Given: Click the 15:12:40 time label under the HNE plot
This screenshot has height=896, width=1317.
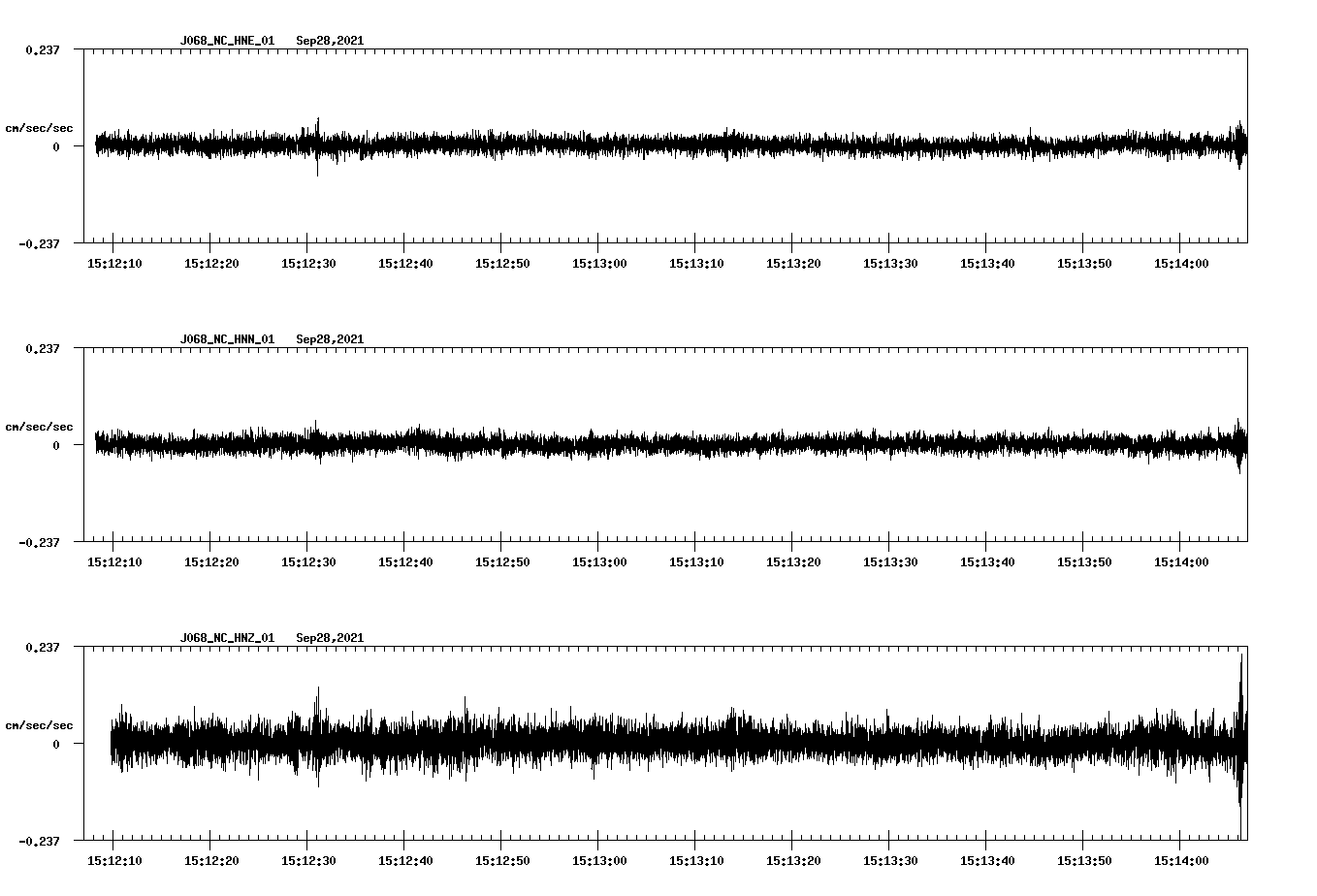Looking at the screenshot, I should click(x=405, y=263).
